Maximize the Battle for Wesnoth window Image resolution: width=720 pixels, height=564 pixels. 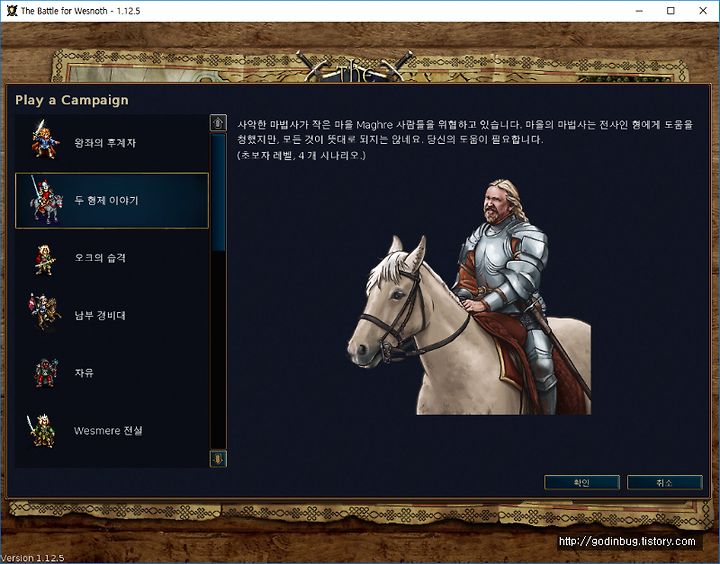point(671,11)
